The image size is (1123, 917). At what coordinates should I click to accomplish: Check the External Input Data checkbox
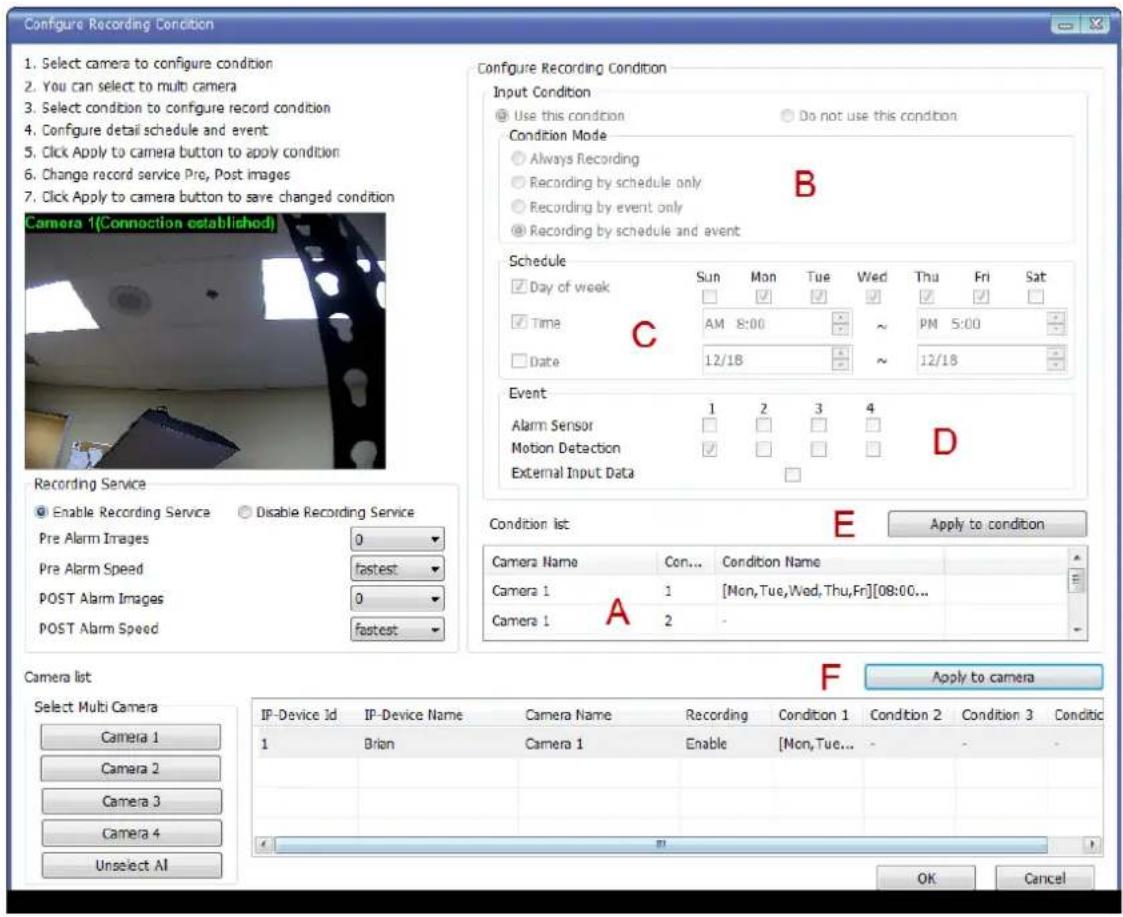pos(792,474)
